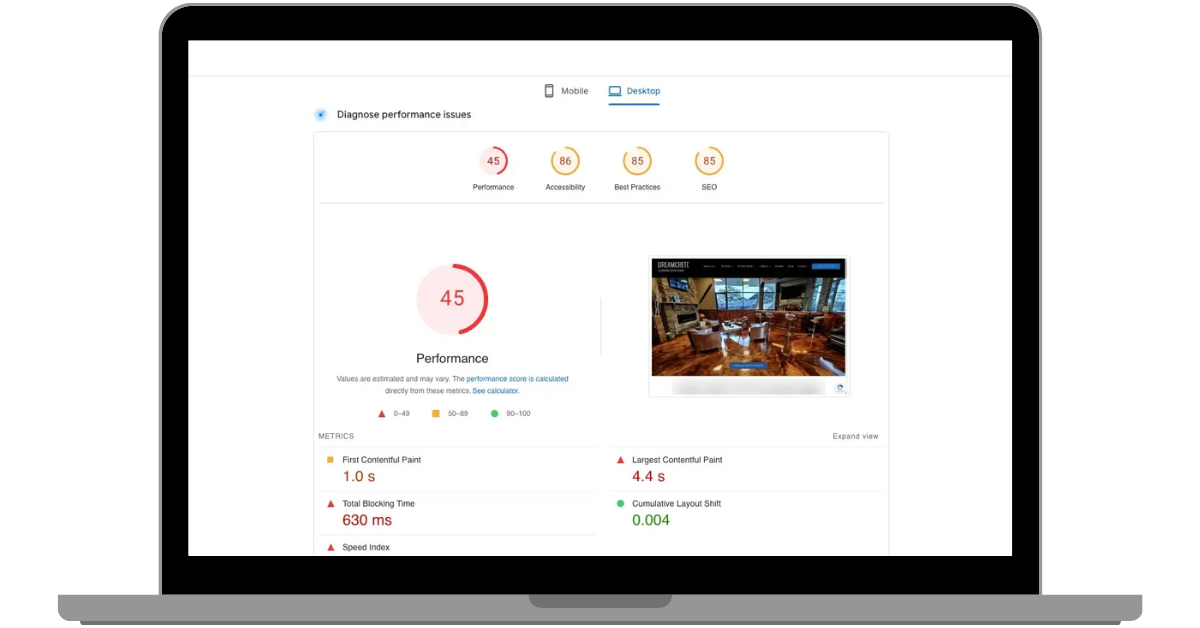Click the desktop monitor icon

(616, 91)
